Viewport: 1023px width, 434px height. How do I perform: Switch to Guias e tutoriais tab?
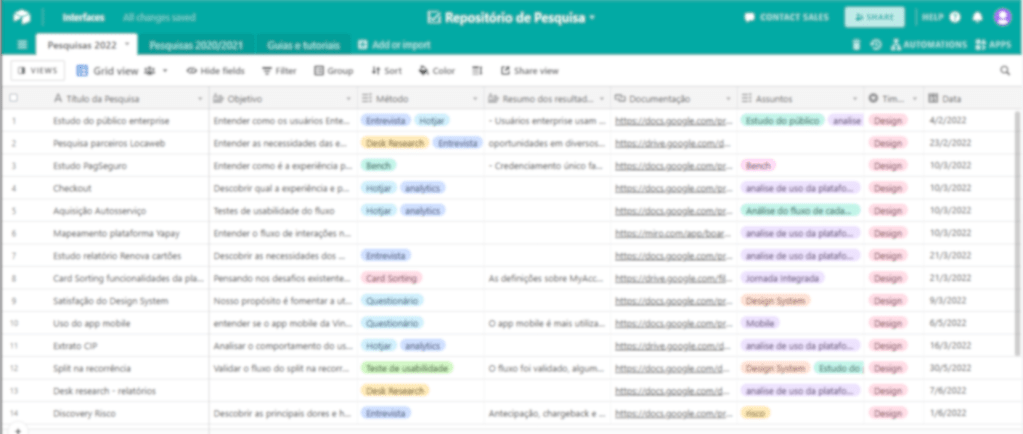point(303,45)
